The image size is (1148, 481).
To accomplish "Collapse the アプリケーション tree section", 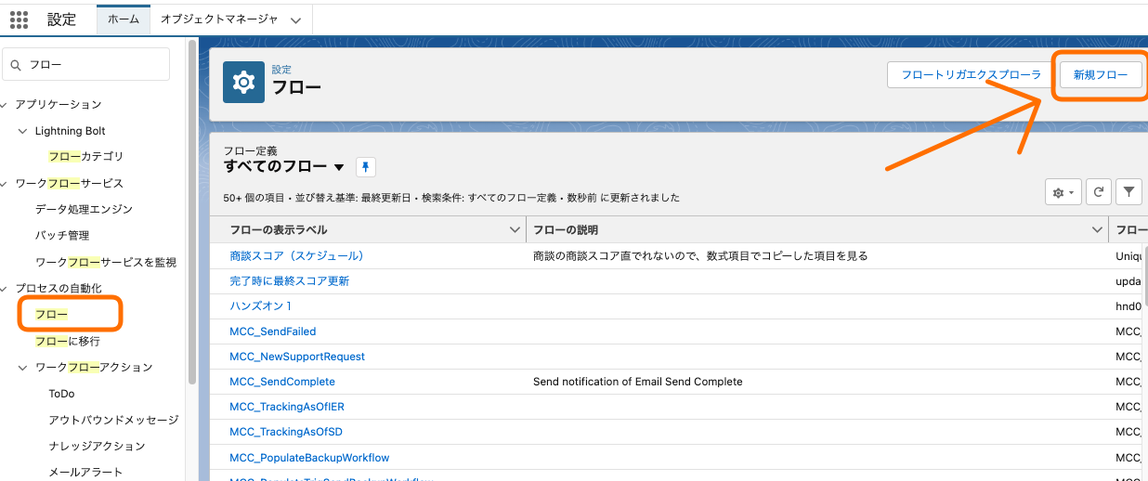I will (x=4, y=105).
